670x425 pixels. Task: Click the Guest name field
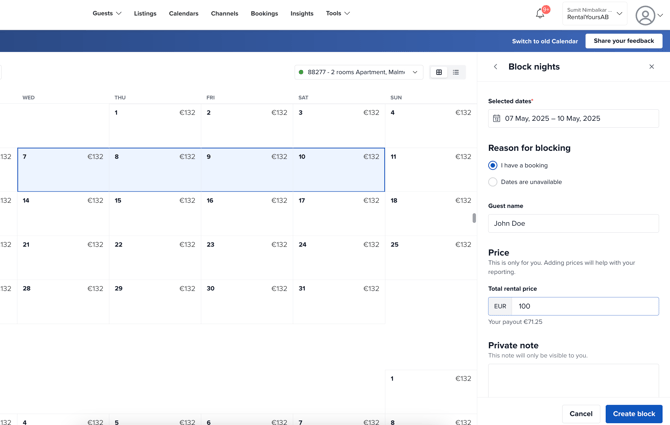click(x=573, y=223)
